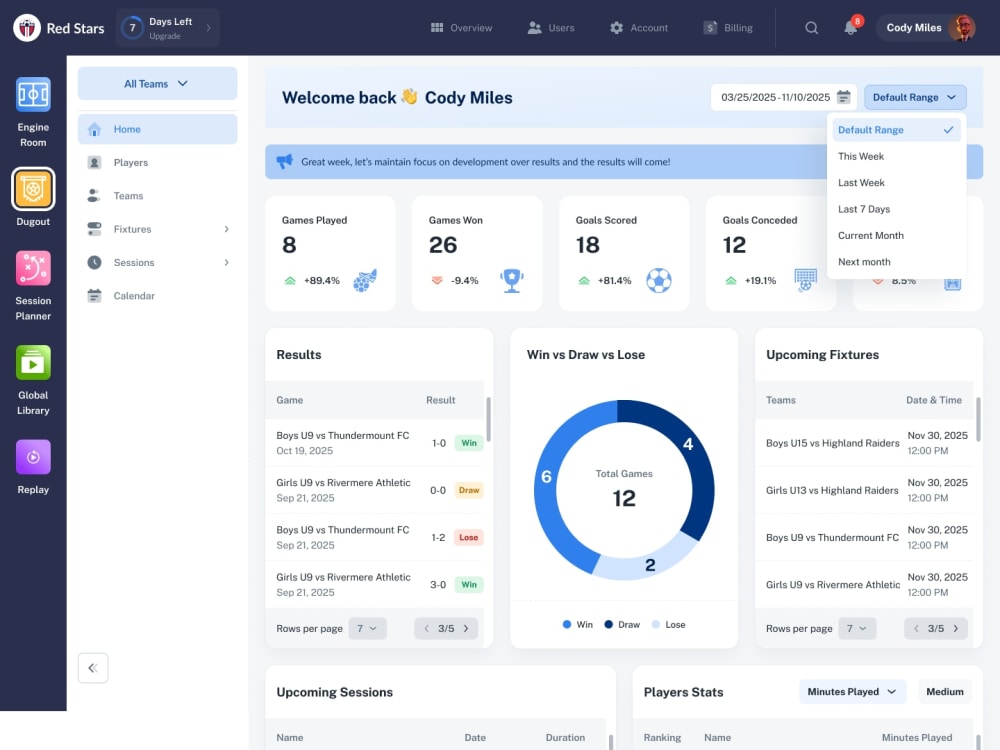Open Results rows per page dropdown
Viewport: 1000px width, 750px height.
[367, 628]
